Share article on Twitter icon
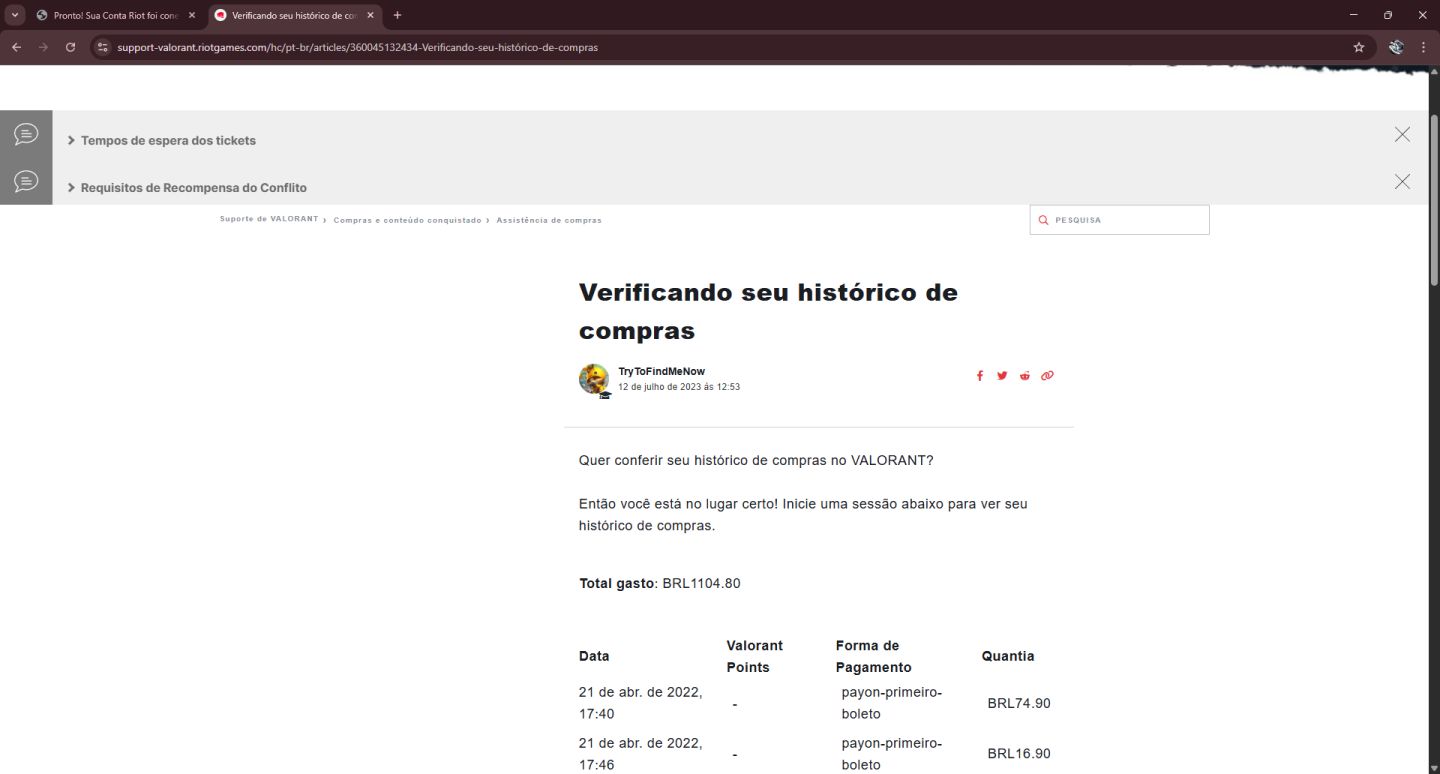Image resolution: width=1440 pixels, height=774 pixels. pyautogui.click(x=1002, y=376)
